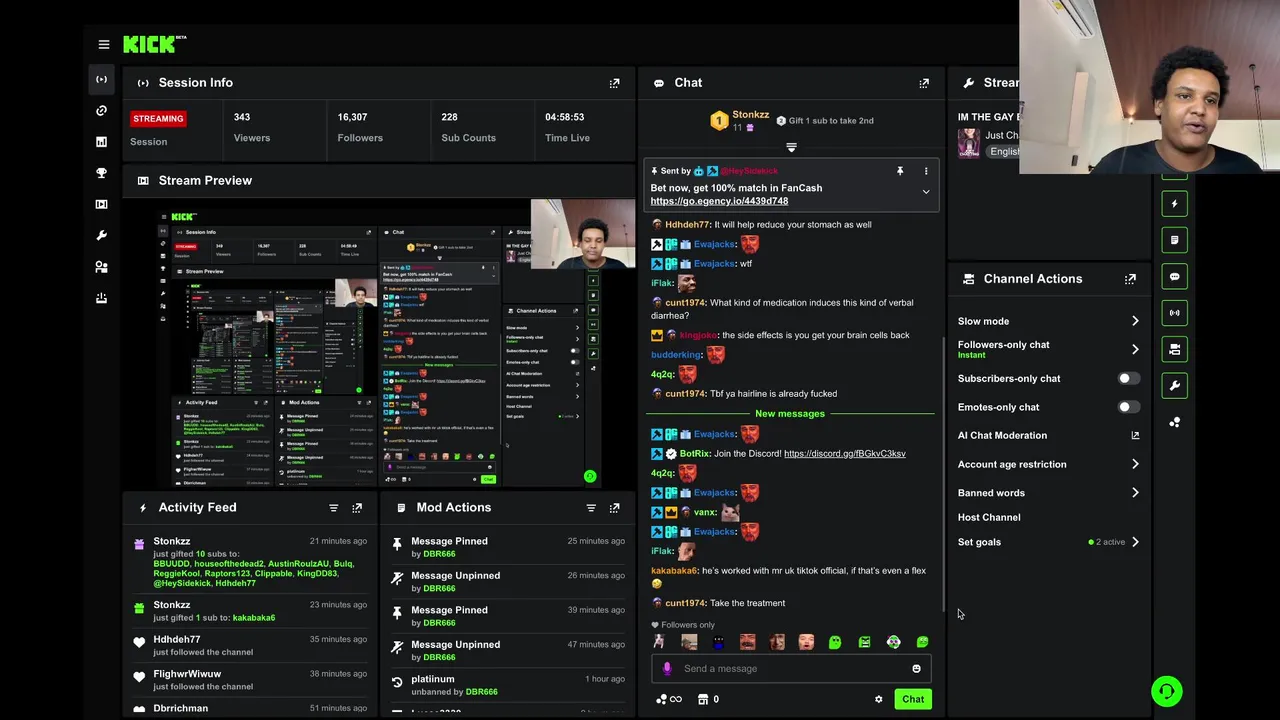Screen dimensions: 1280x720
Task: Unpin the pinned chat message
Action: pos(900,171)
